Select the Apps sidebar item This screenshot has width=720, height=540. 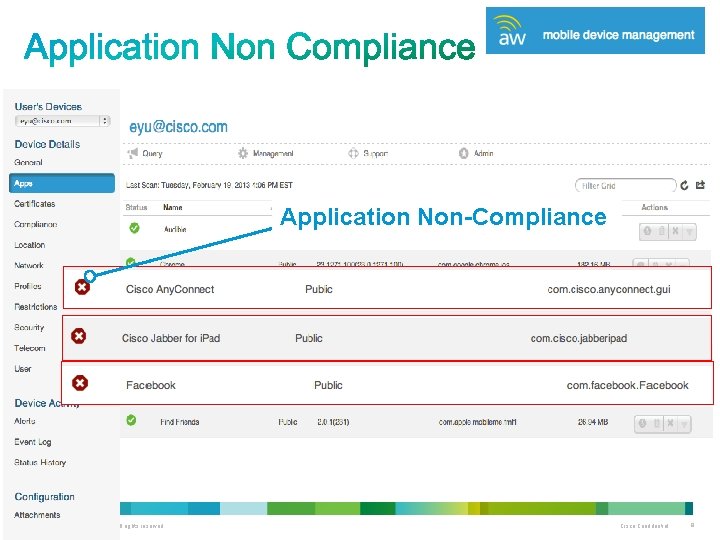(62, 183)
